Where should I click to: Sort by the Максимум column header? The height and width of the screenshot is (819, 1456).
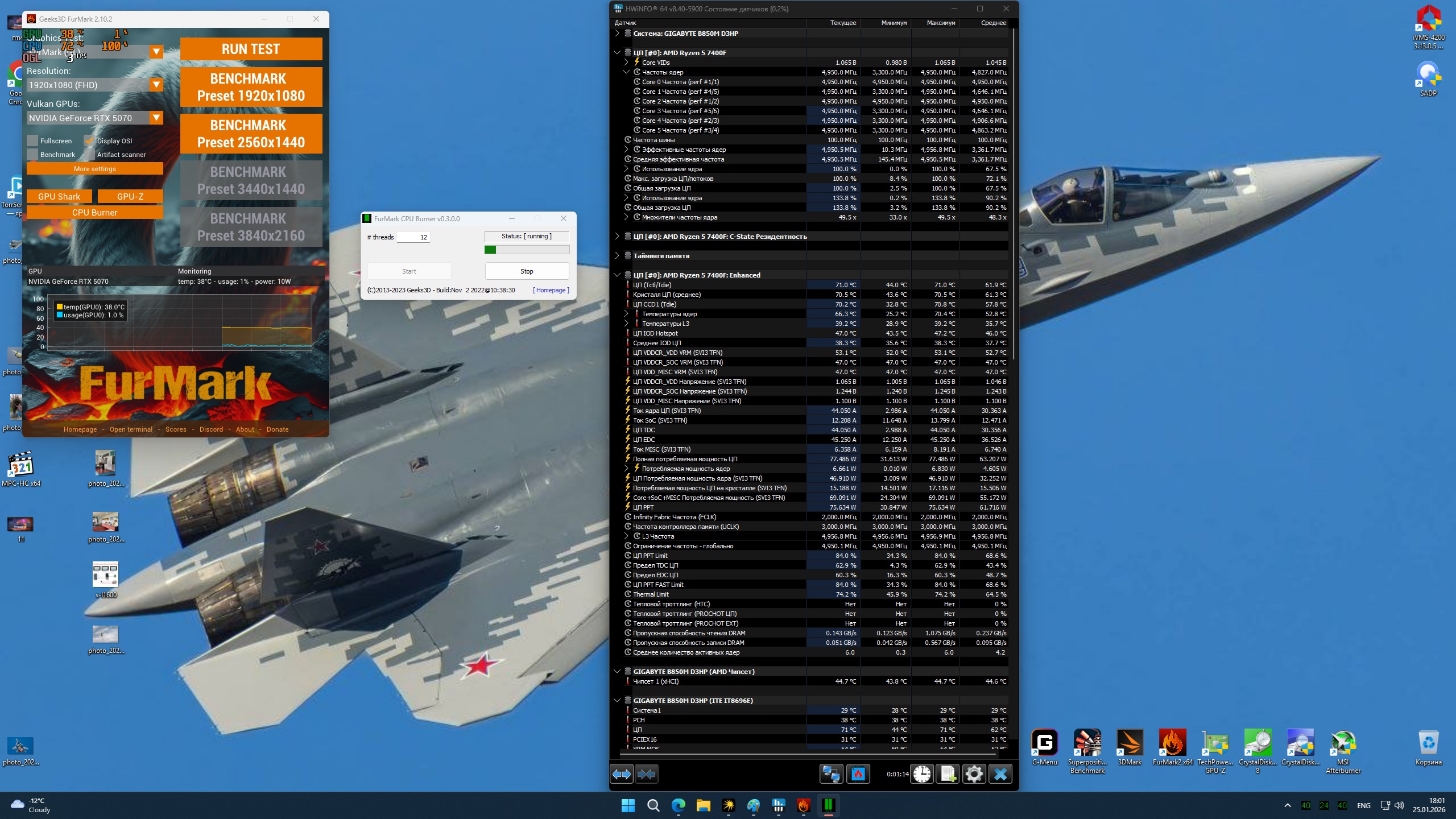940,23
